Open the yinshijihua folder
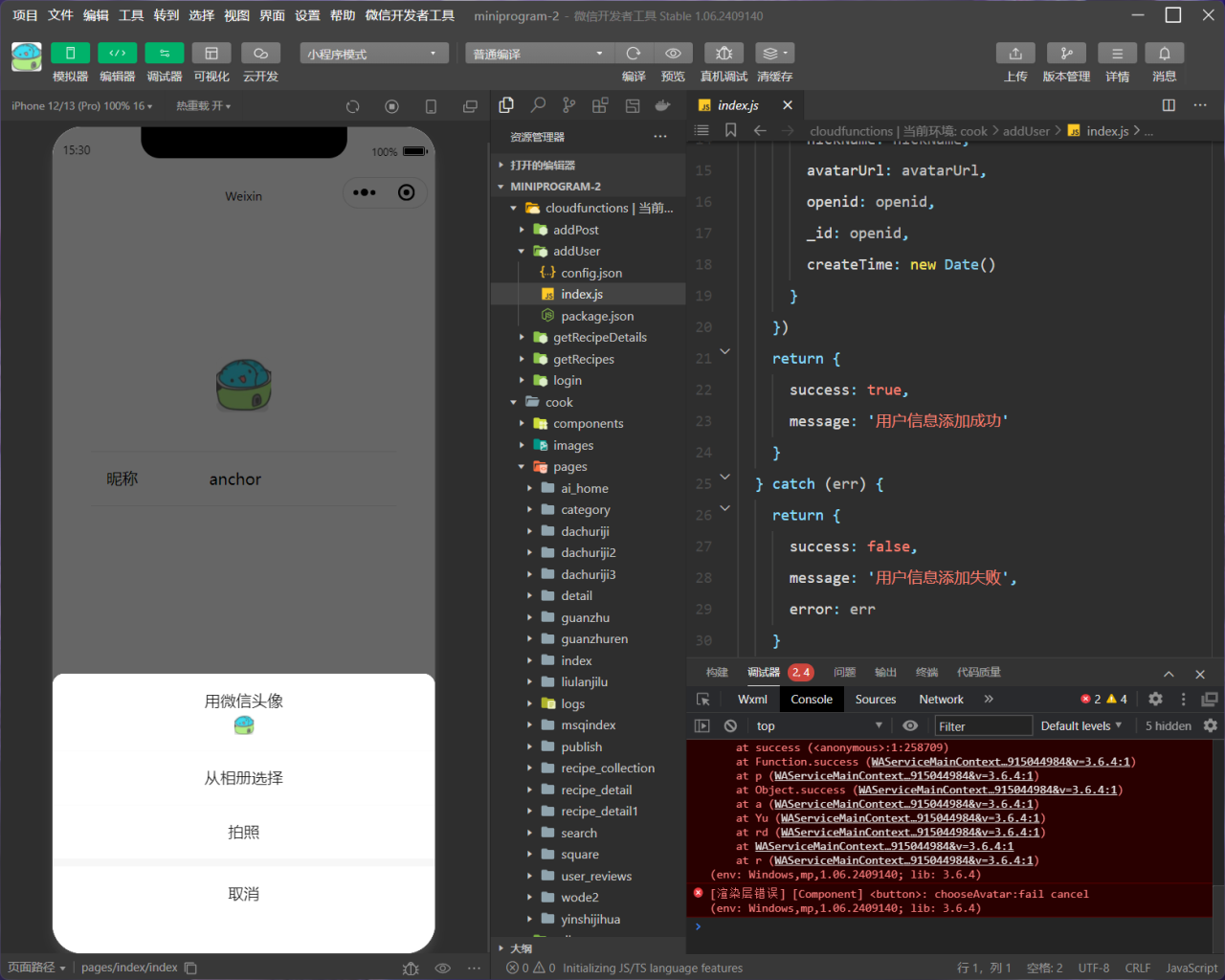 589,919
